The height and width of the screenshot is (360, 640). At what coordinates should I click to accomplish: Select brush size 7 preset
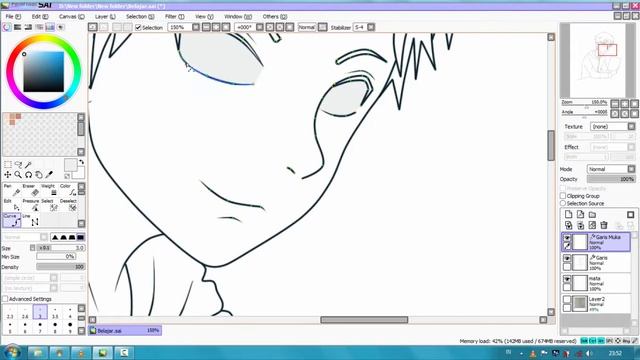tap(40, 328)
